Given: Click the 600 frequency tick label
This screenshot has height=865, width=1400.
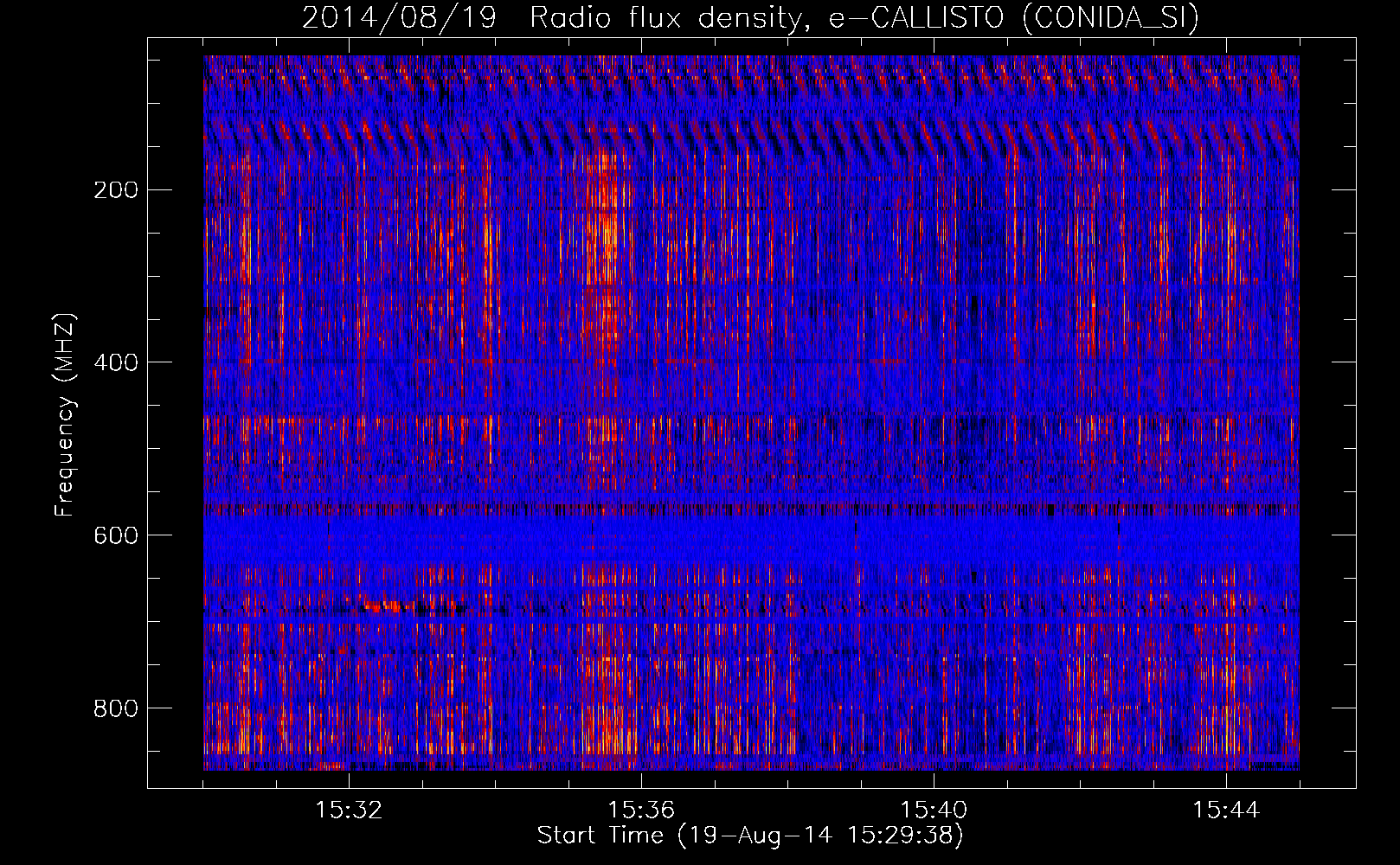Looking at the screenshot, I should pyautogui.click(x=115, y=535).
